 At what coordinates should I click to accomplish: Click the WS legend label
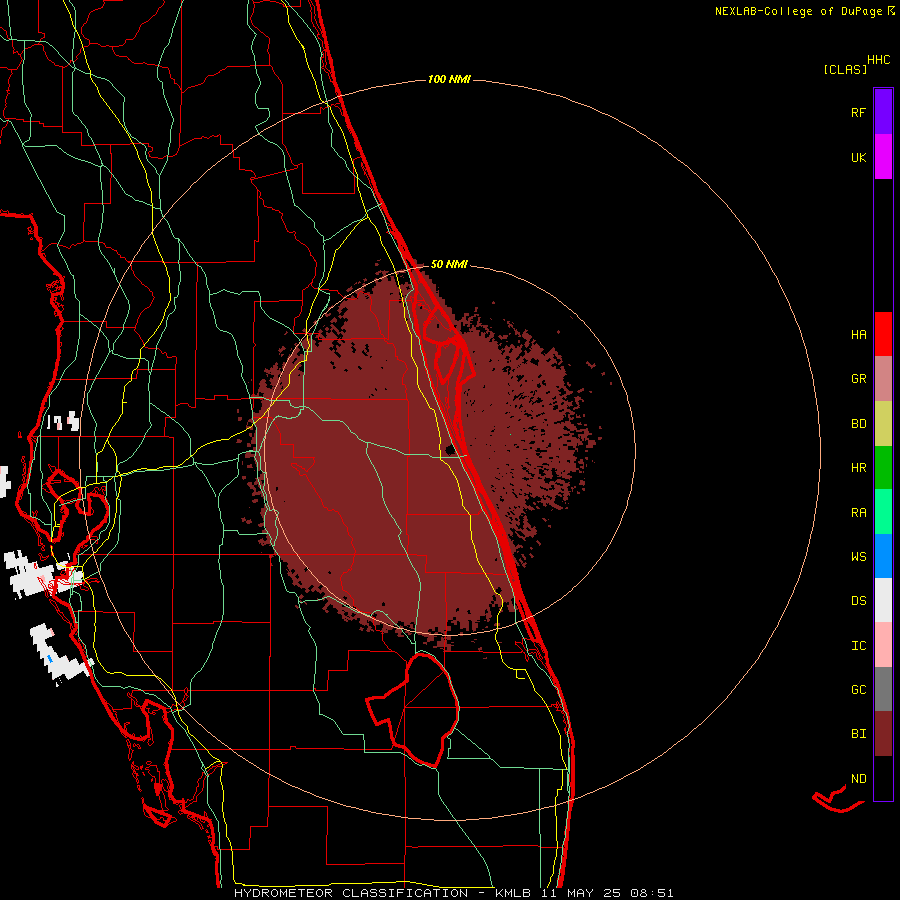point(858,557)
